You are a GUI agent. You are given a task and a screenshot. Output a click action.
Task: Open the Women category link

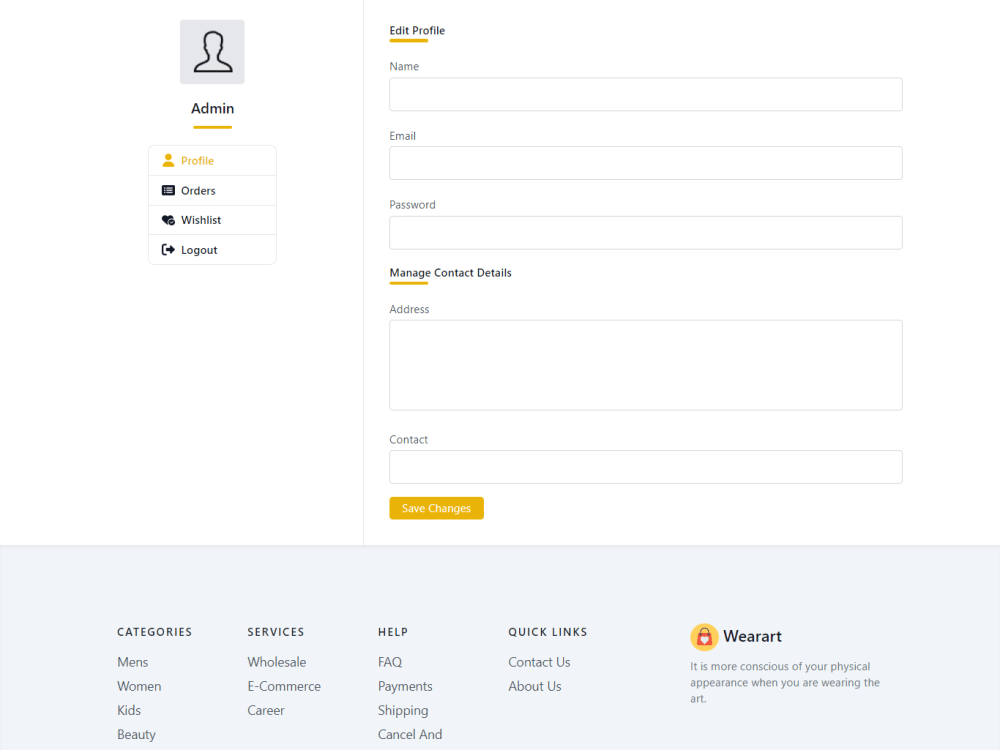tap(139, 686)
